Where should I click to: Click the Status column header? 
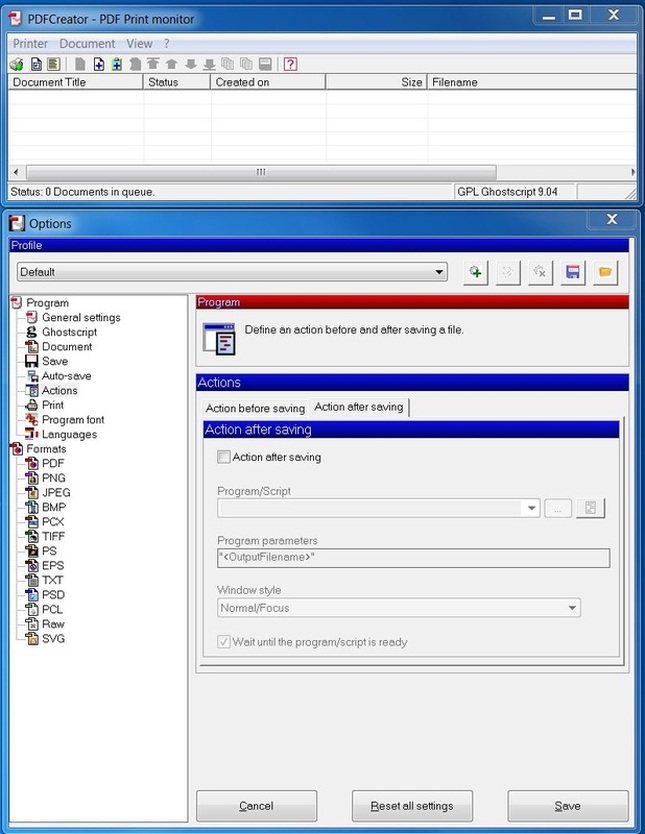(177, 82)
